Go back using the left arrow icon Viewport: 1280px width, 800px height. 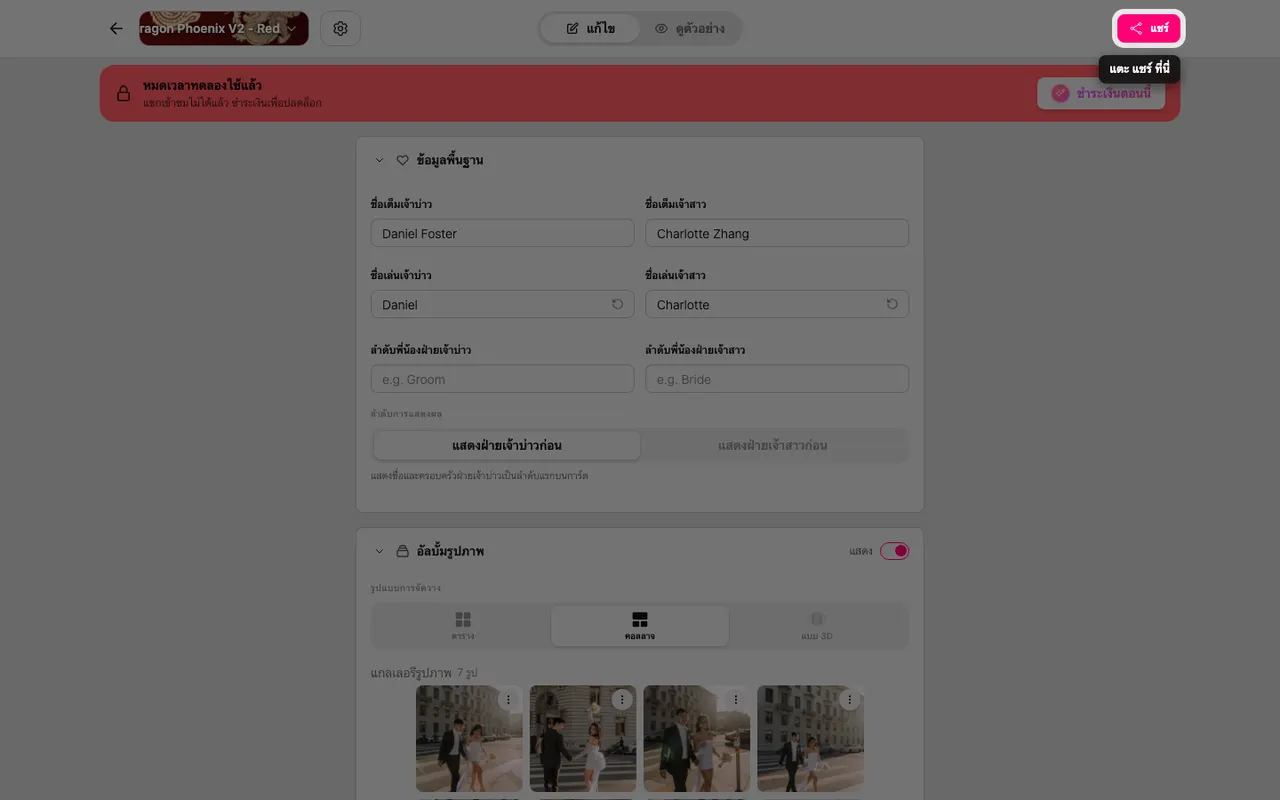pos(116,28)
